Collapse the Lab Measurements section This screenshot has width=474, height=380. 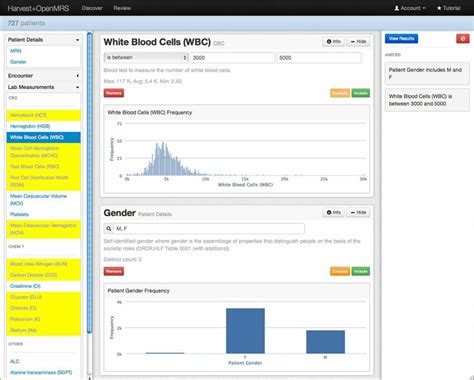pyautogui.click(x=43, y=87)
